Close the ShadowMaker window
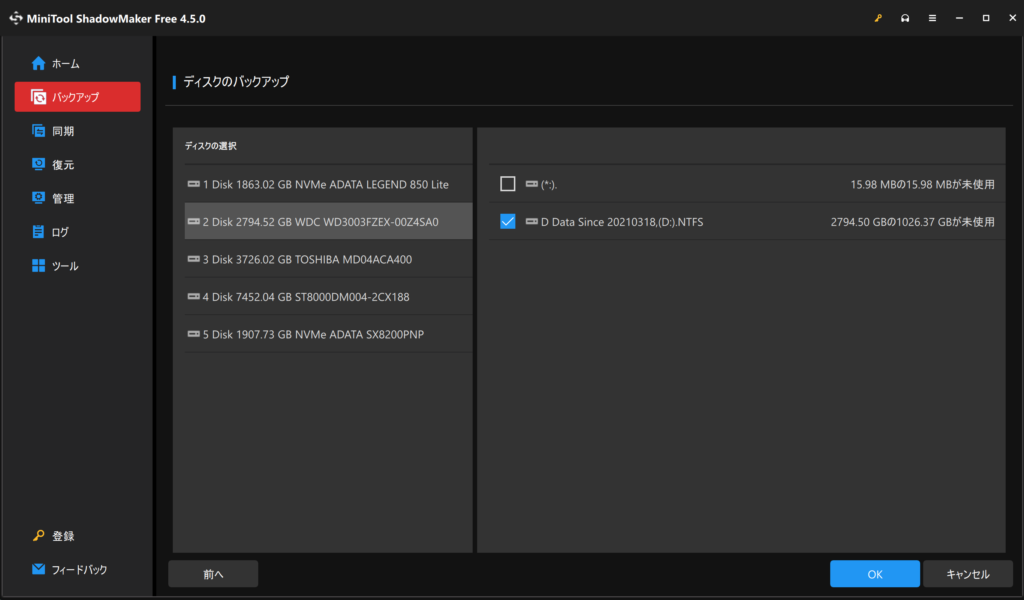This screenshot has height=600, width=1024. tap(1012, 18)
